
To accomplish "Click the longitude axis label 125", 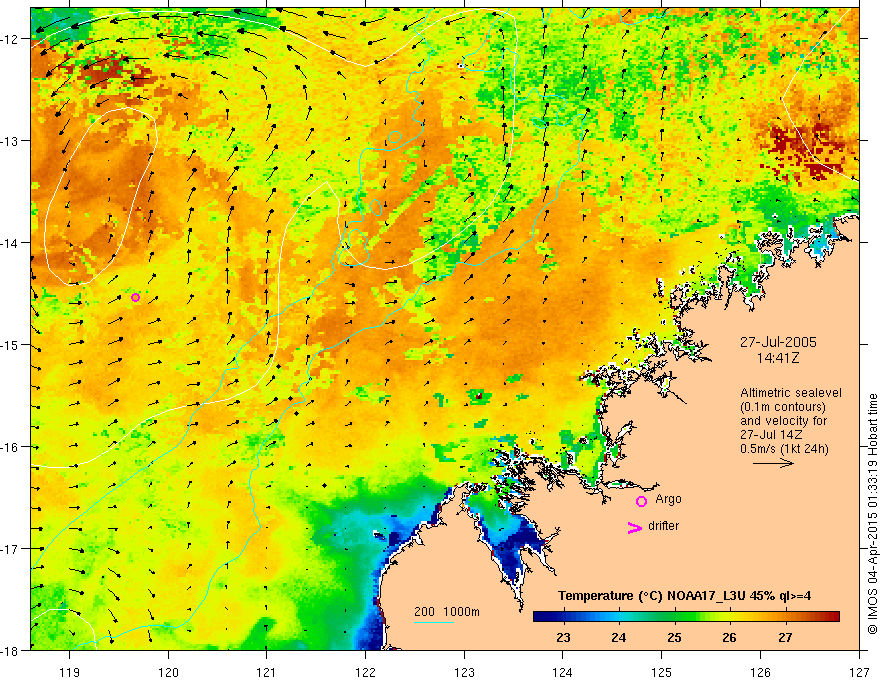I will [662, 672].
